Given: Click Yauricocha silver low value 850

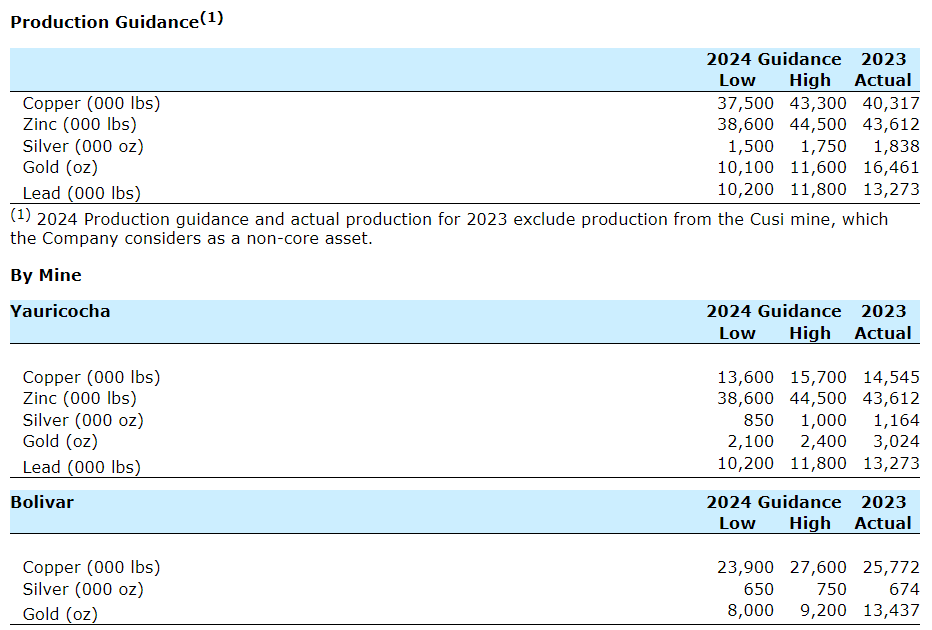Looking at the screenshot, I should tap(758, 420).
